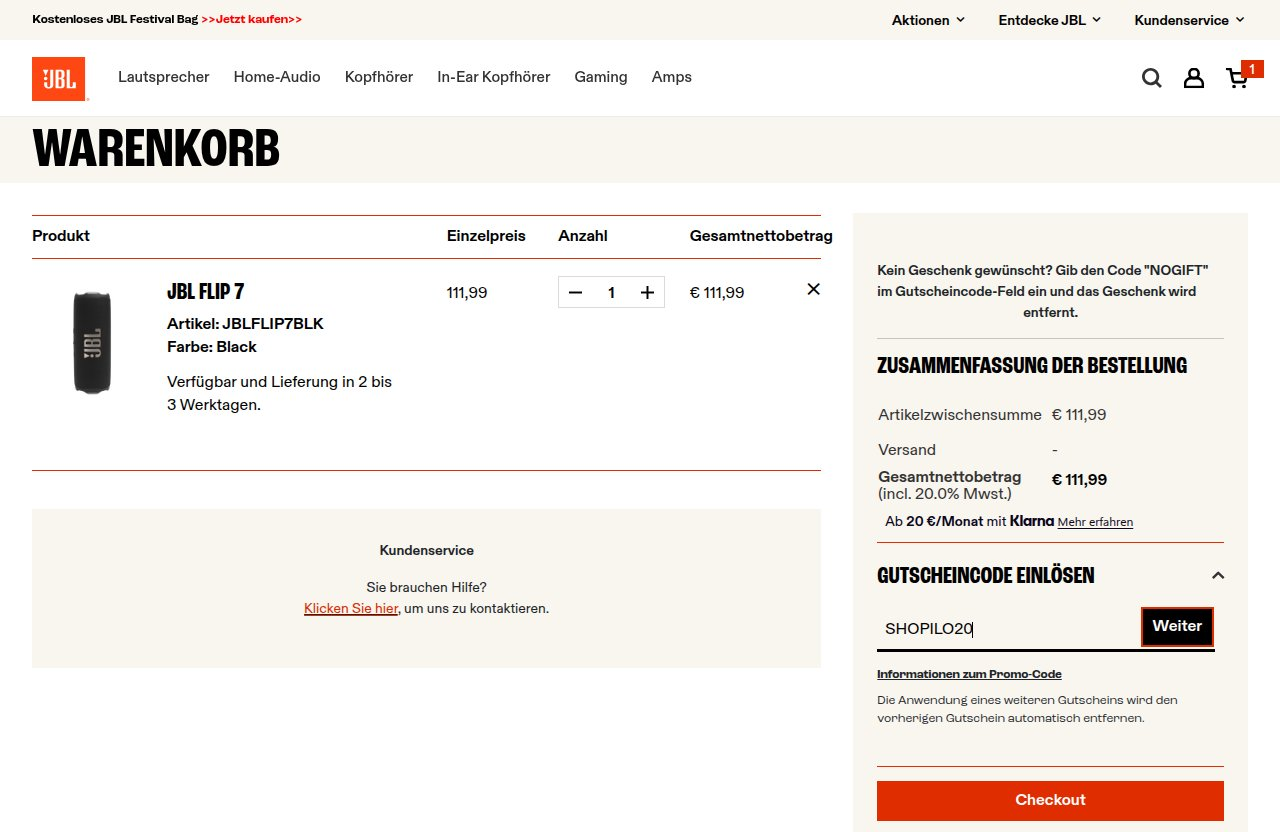This screenshot has height=832, width=1280.
Task: Focus the coupon code input field
Action: tap(1008, 629)
